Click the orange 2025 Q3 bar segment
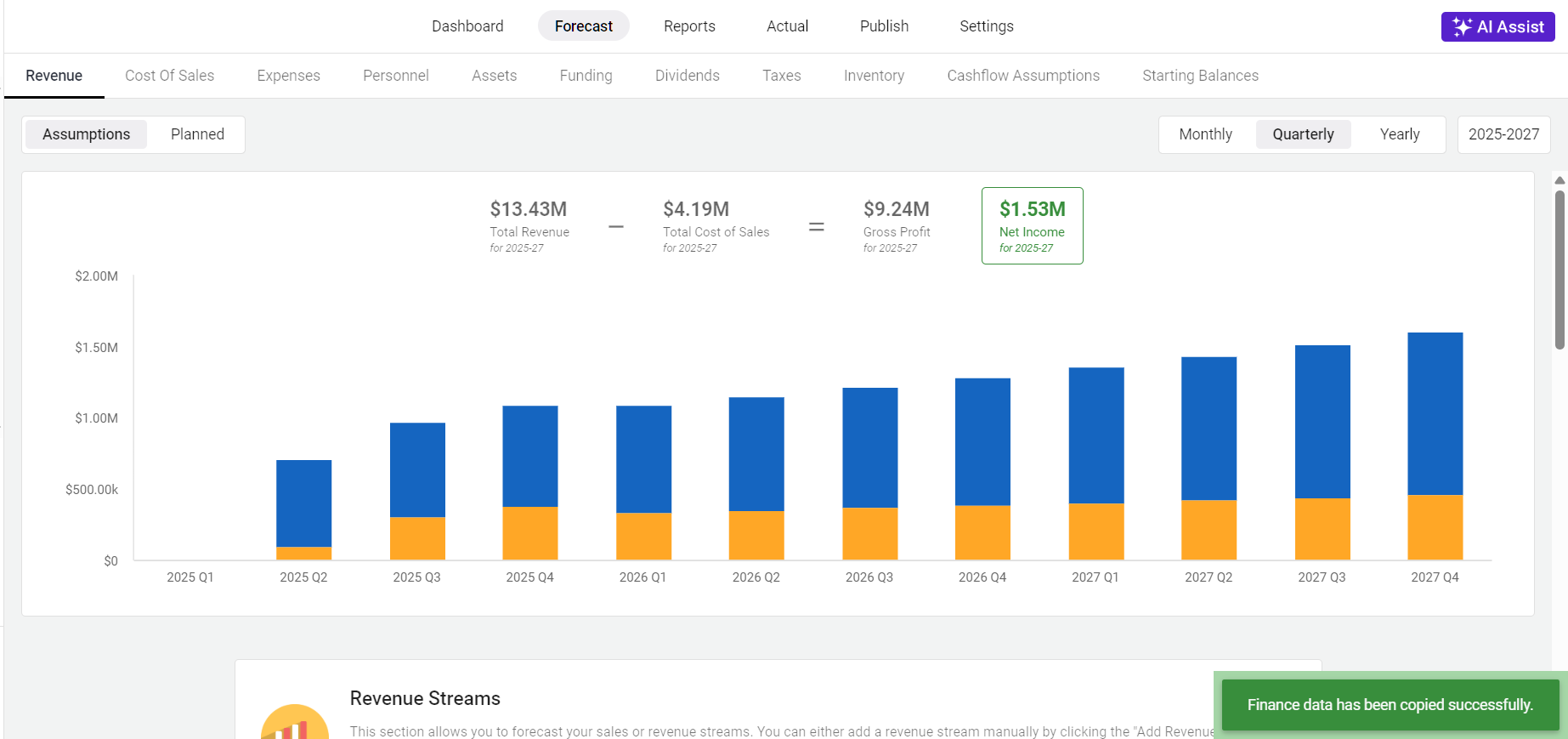The height and width of the screenshot is (739, 1568). (x=417, y=537)
